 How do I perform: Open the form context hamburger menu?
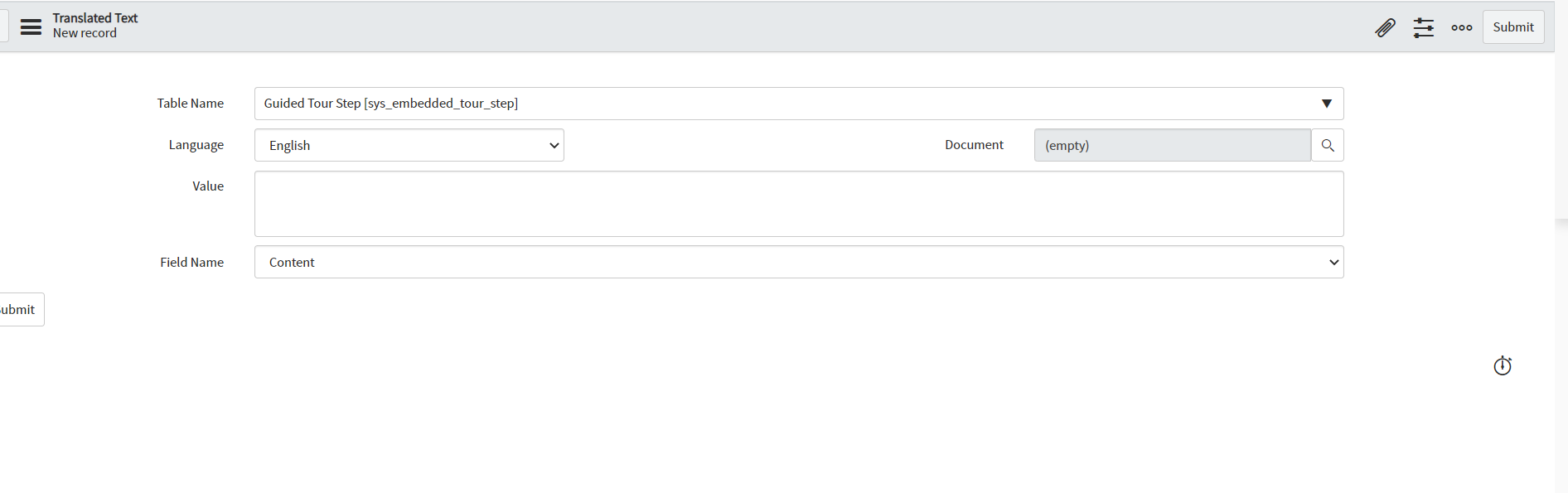pyautogui.click(x=31, y=27)
